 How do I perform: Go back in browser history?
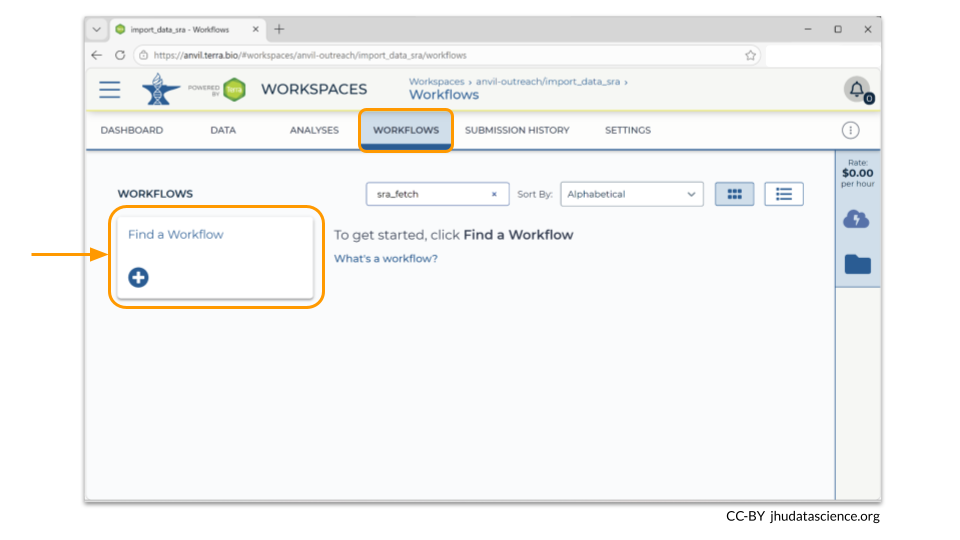pyautogui.click(x=97, y=55)
